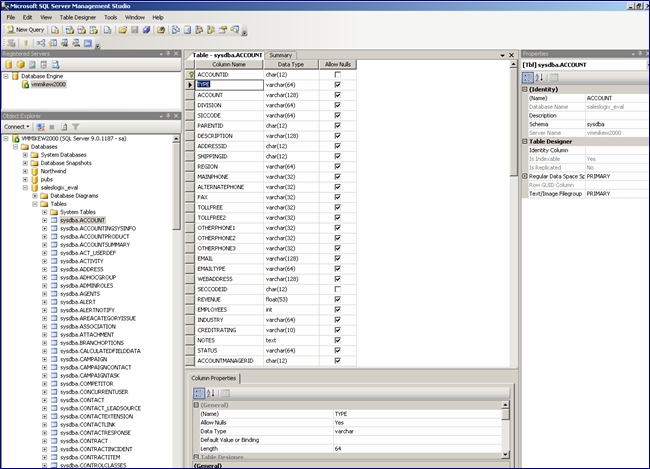Sort Properties panel alphabetically
Screen dimensions: 650x469
point(539,77)
